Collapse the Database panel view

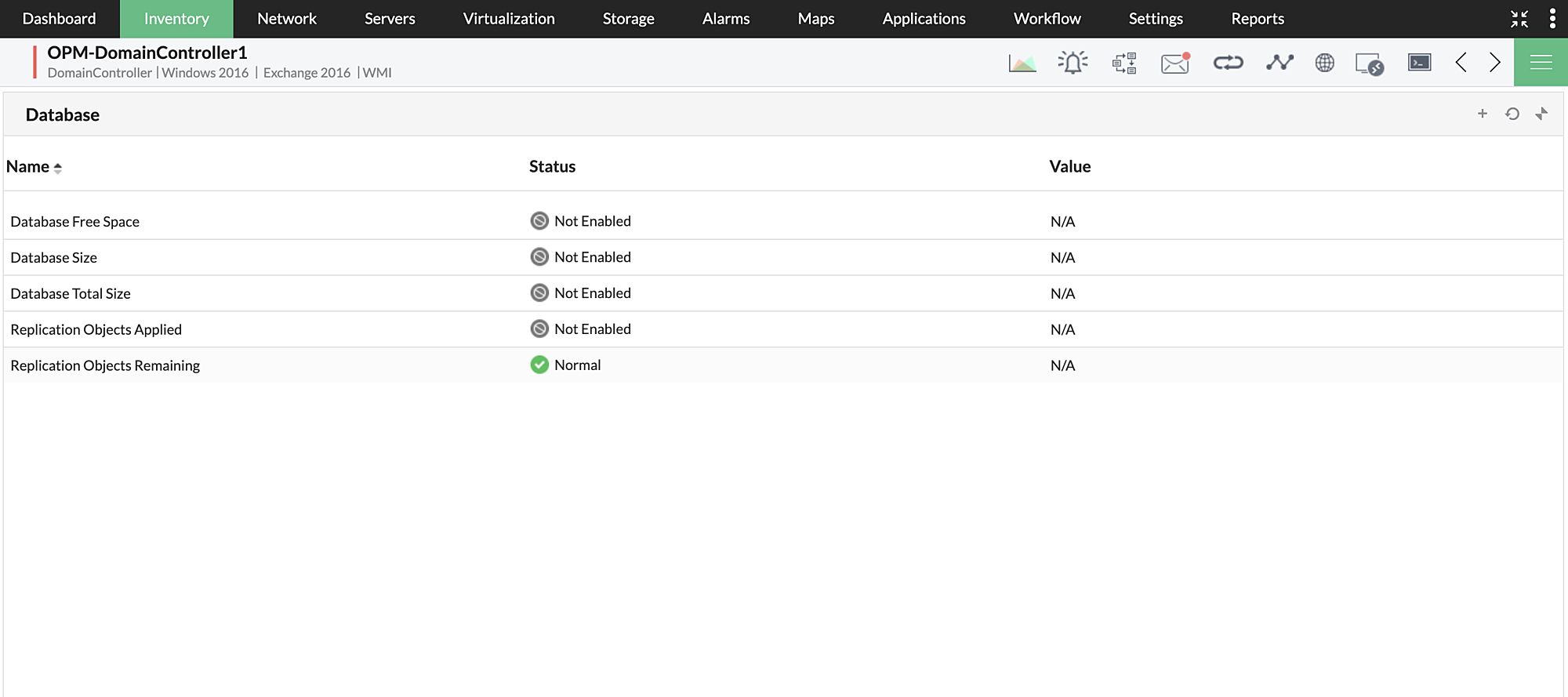1541,114
